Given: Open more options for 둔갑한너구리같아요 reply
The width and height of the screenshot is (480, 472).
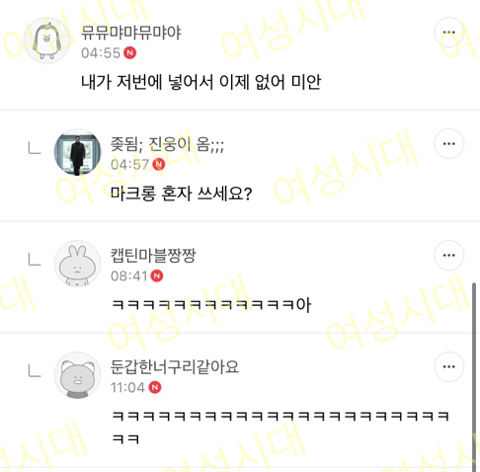Looking at the screenshot, I should (449, 367).
